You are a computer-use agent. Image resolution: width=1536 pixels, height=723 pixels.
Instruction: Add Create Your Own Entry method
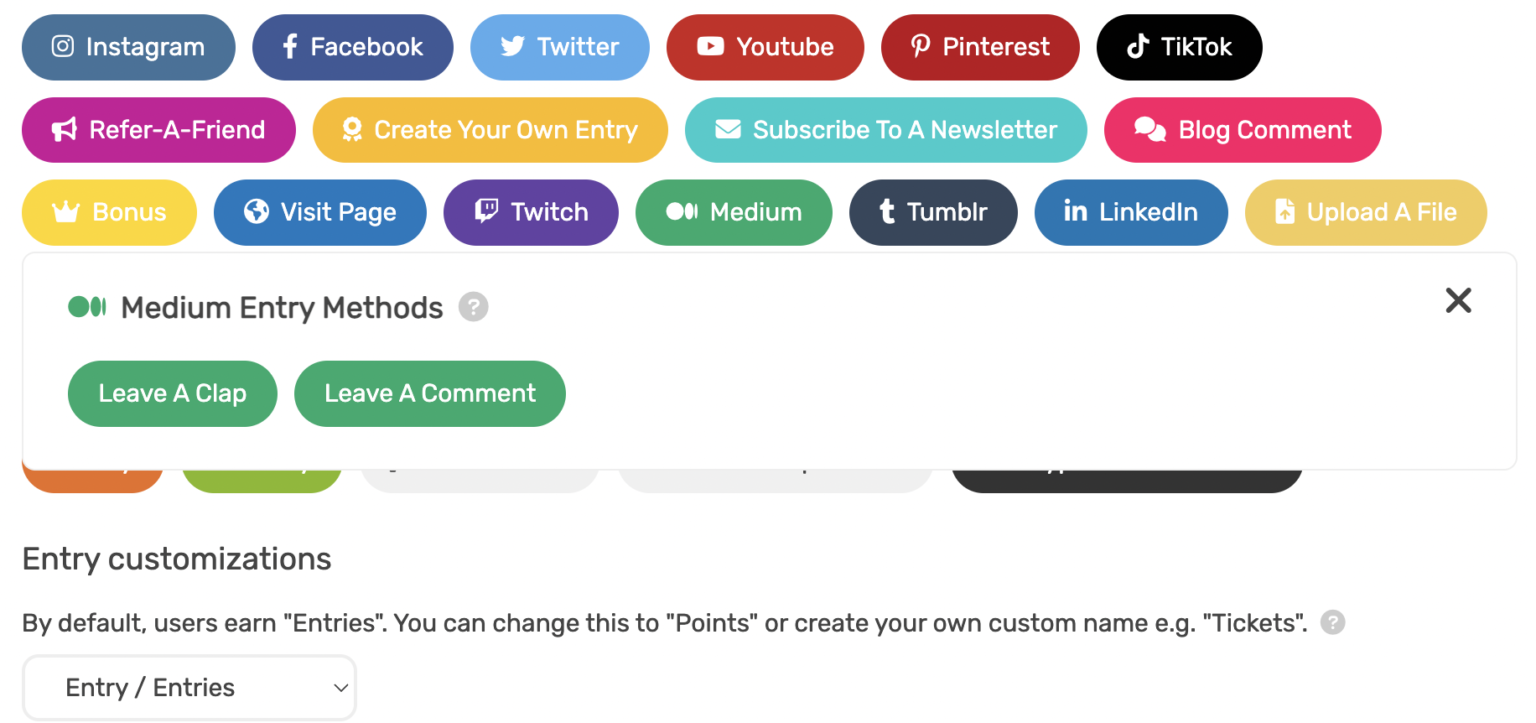pos(489,130)
